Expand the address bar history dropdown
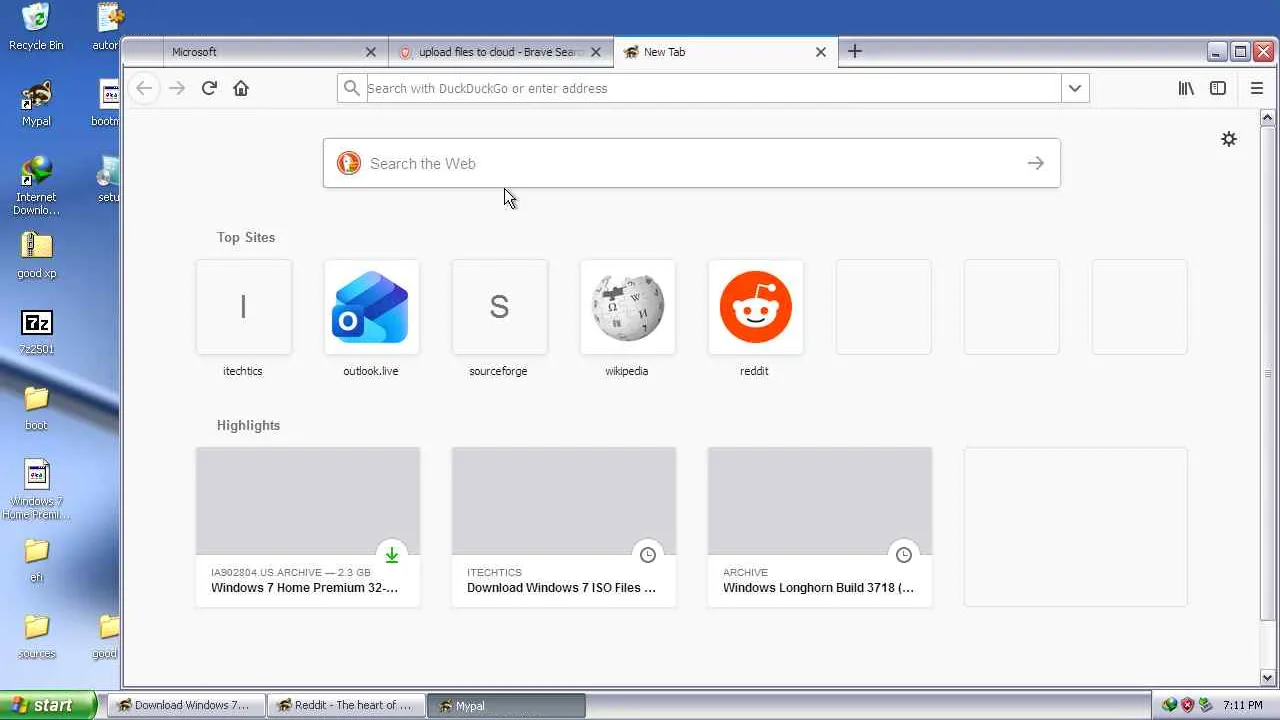 point(1075,88)
